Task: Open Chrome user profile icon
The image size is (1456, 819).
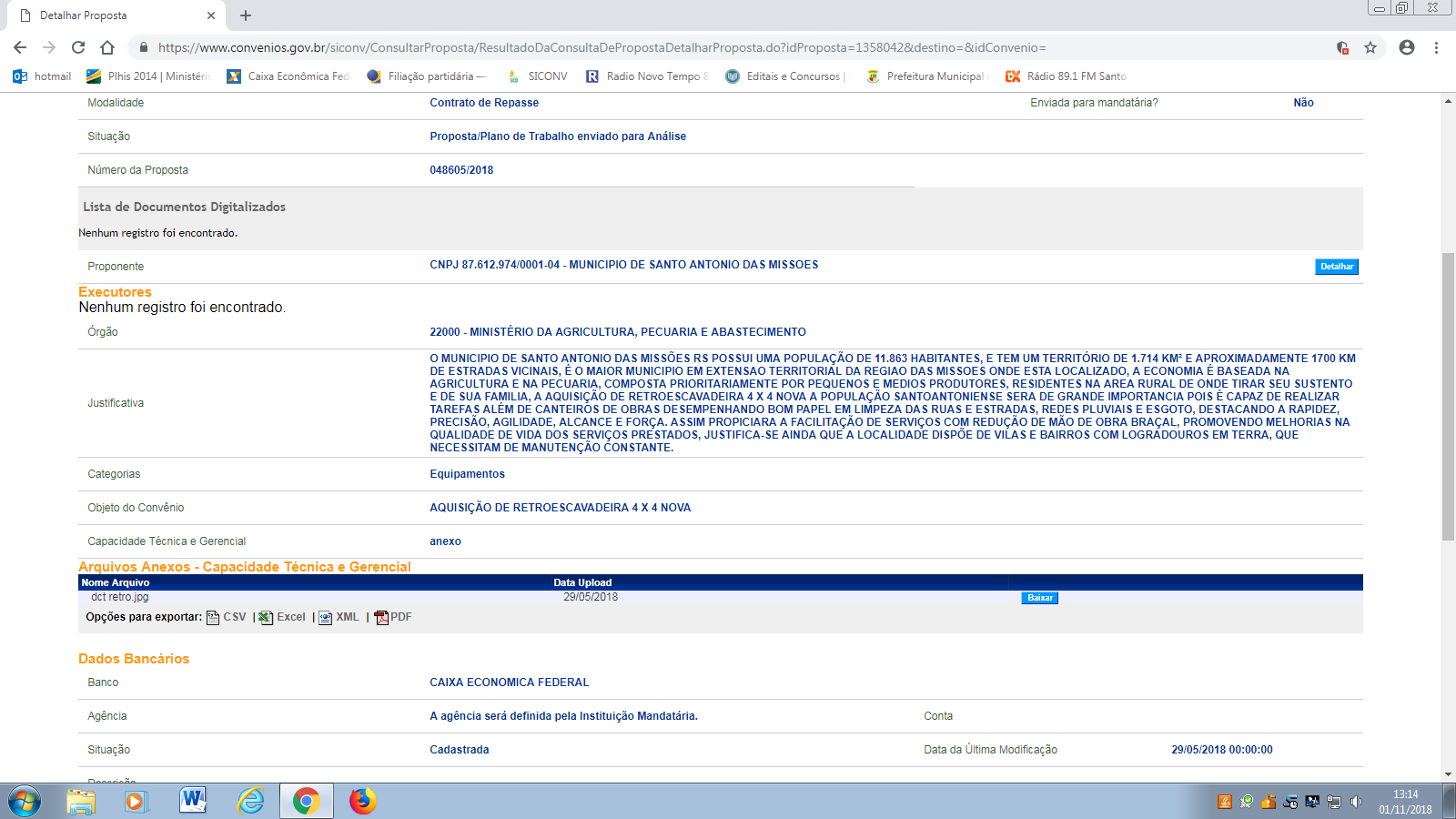Action: point(1407,47)
